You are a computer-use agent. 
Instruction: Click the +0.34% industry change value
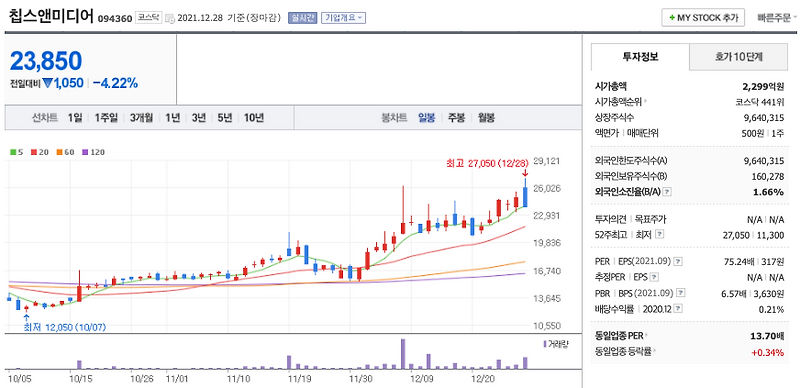pos(767,351)
